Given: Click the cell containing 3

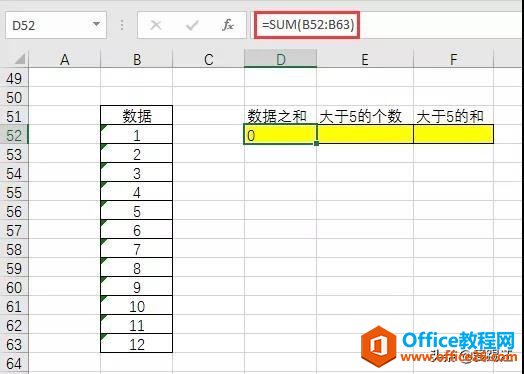Looking at the screenshot, I should pos(136,172).
